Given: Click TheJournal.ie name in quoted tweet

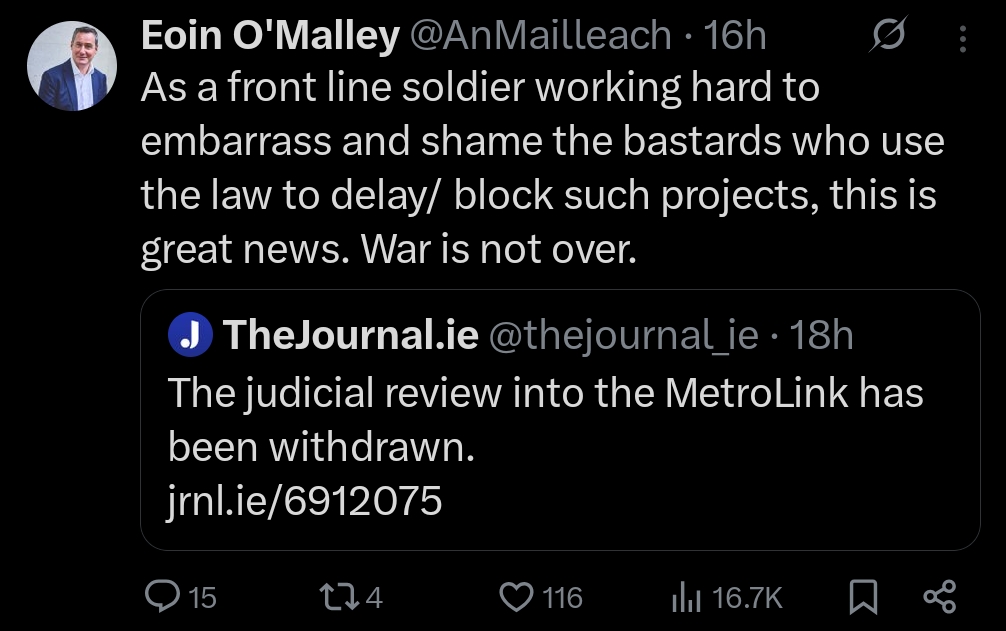Looking at the screenshot, I should tap(351, 335).
